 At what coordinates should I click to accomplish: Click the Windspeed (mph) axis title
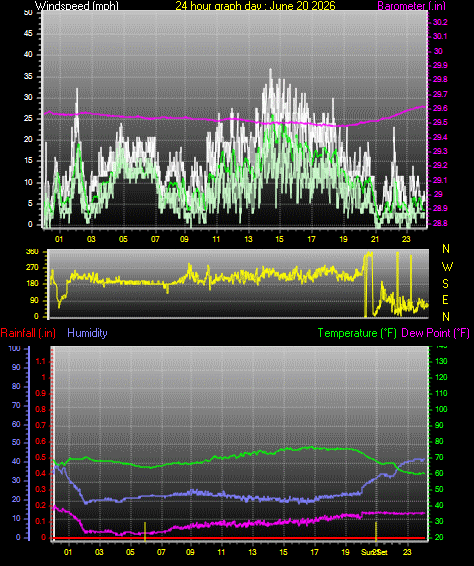tap(77, 5)
